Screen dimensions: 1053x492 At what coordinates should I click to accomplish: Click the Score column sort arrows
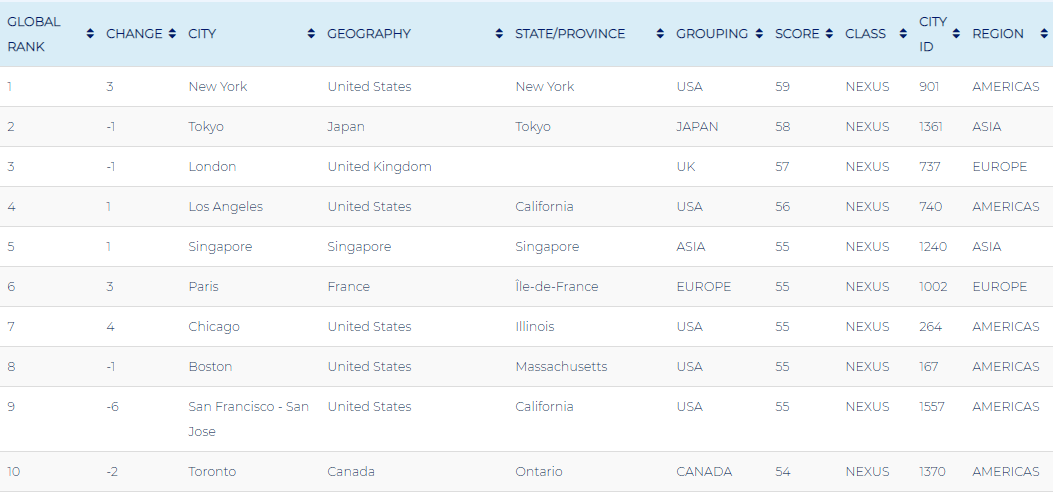coord(829,34)
